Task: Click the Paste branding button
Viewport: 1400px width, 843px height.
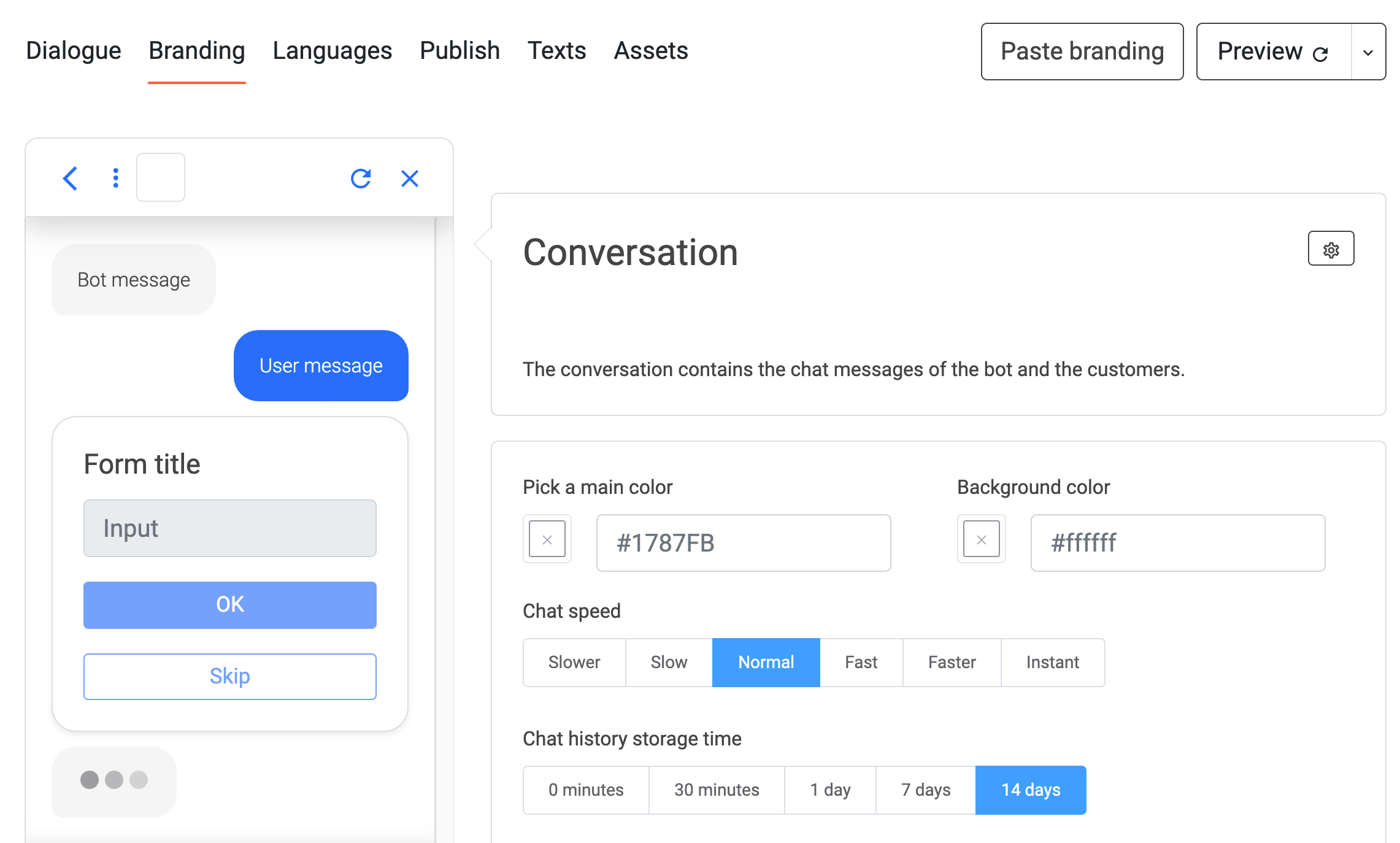Action: 1082,52
